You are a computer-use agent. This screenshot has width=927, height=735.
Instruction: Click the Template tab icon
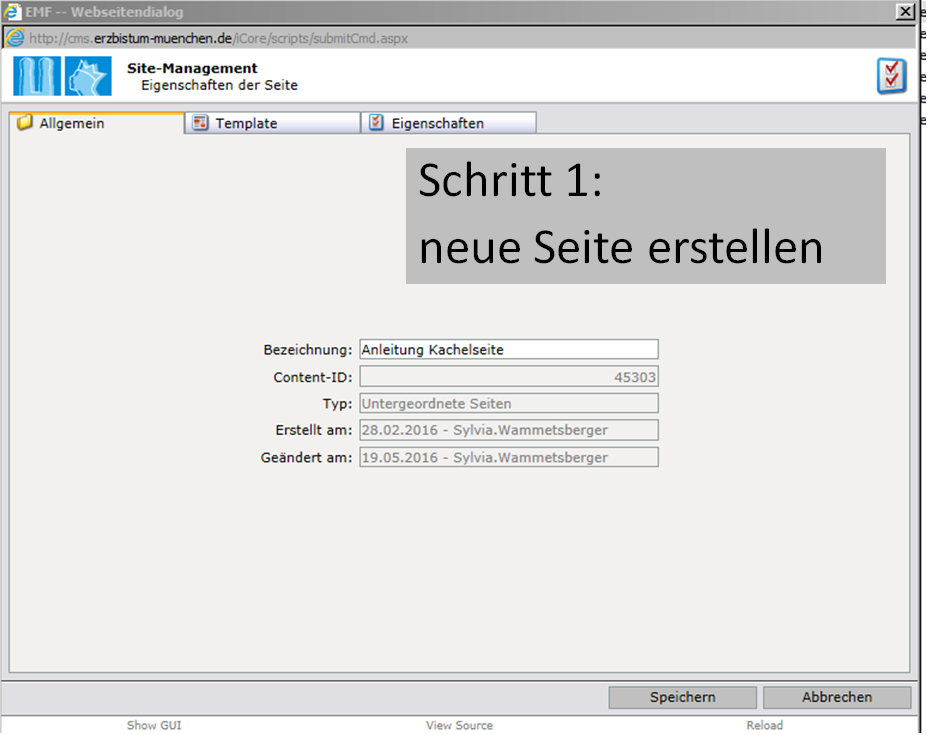200,122
